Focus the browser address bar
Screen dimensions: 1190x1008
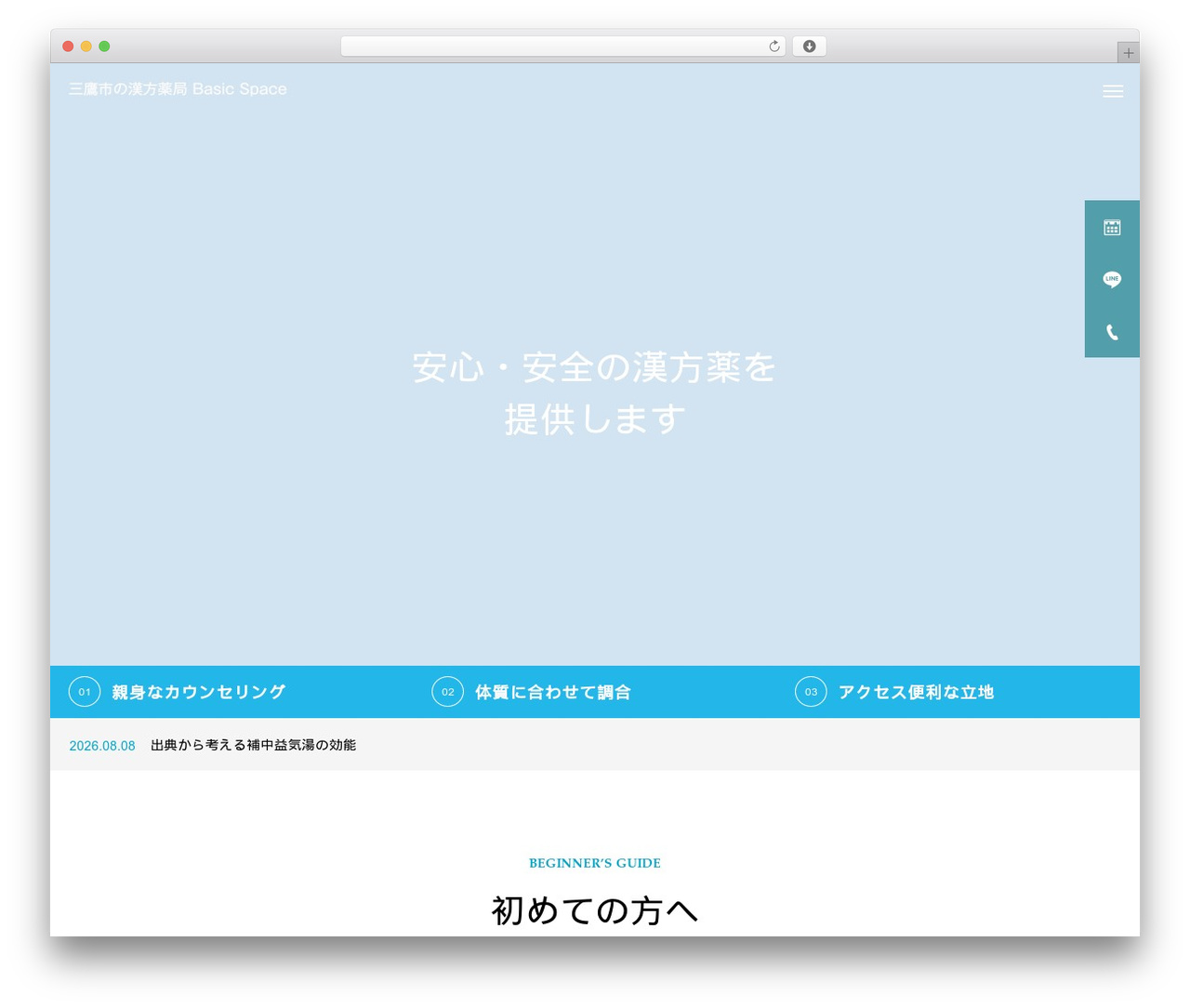[562, 46]
